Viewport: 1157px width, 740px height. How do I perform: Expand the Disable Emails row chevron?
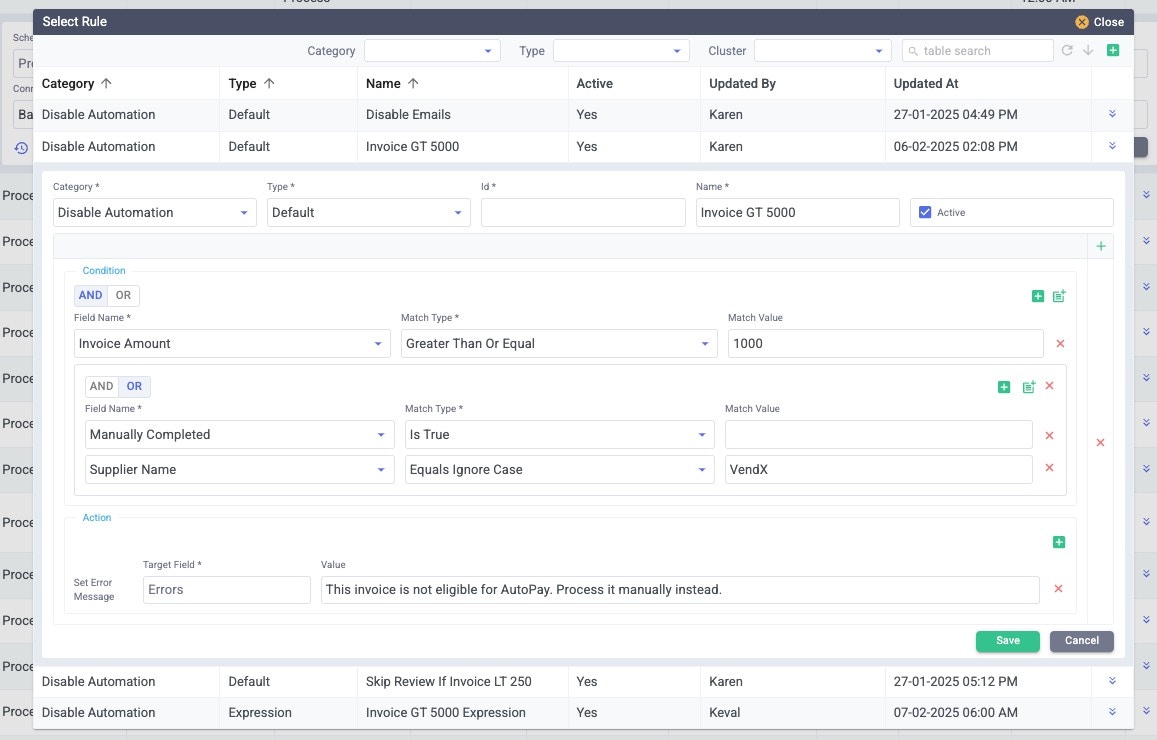tap(1112, 114)
